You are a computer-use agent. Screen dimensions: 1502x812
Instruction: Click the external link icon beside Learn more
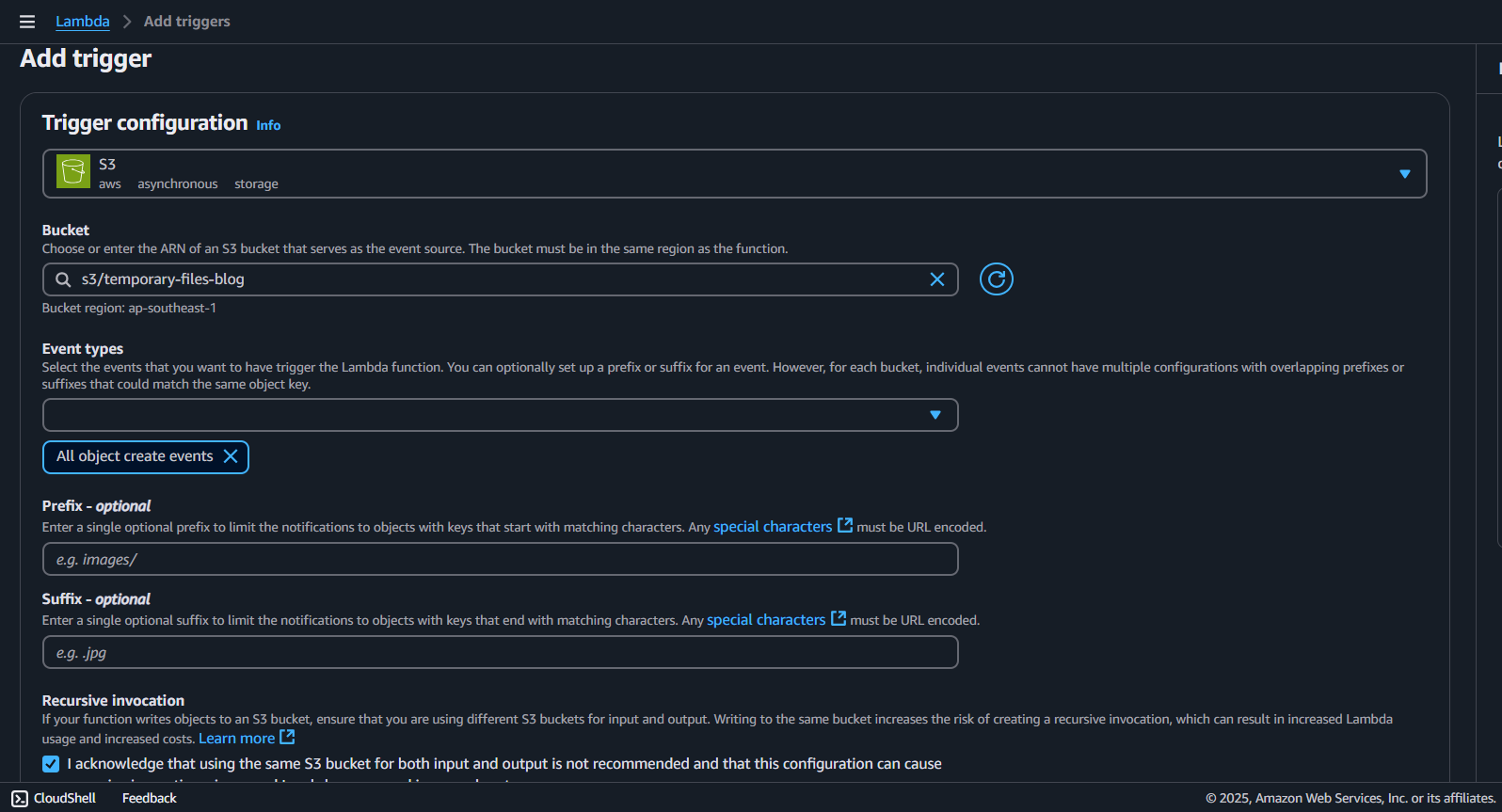coord(288,738)
